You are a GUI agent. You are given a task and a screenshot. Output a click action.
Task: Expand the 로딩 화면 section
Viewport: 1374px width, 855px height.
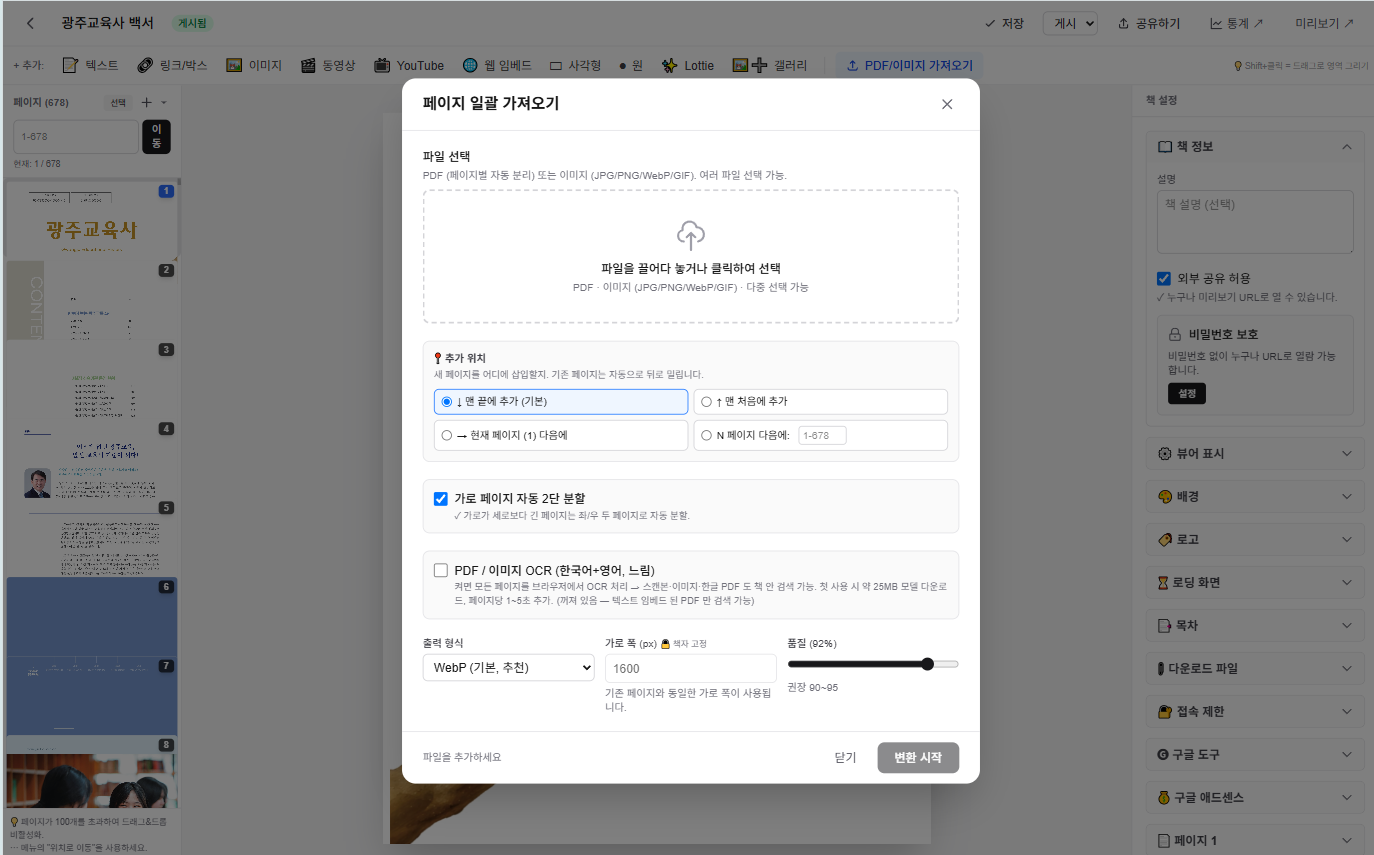pos(1254,582)
